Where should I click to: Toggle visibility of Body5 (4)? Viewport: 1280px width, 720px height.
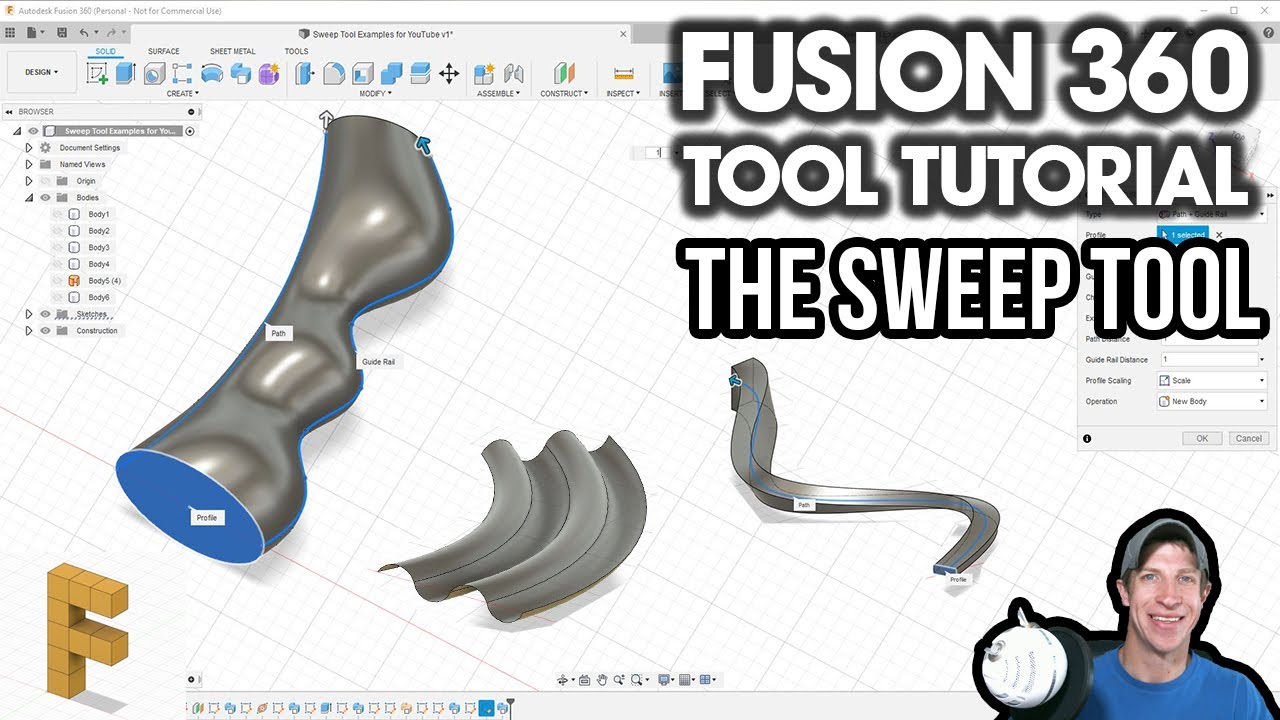pyautogui.click(x=57, y=281)
